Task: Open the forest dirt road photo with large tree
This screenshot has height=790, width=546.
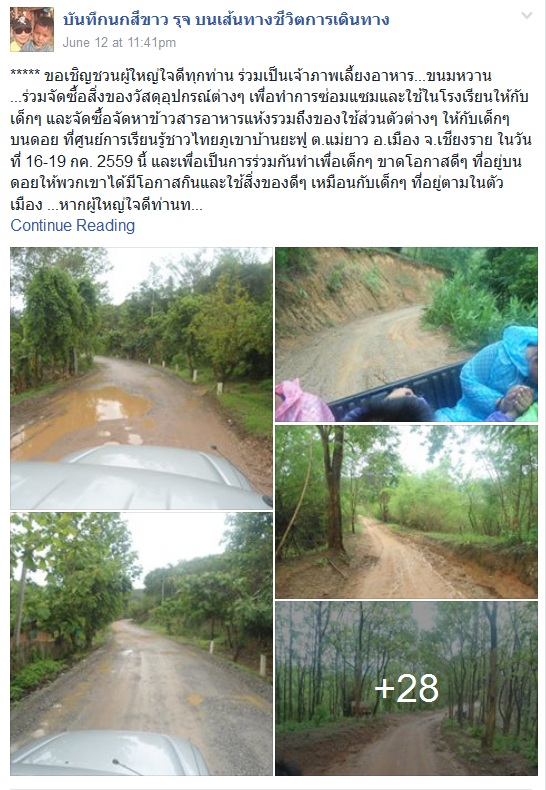Action: (406, 512)
